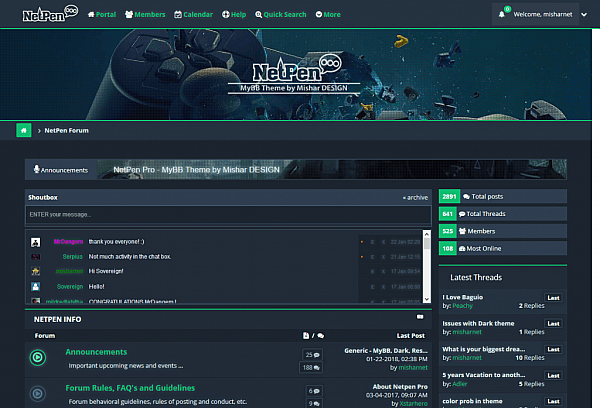Open the Announcements forum
The image size is (600, 408).
96,352
